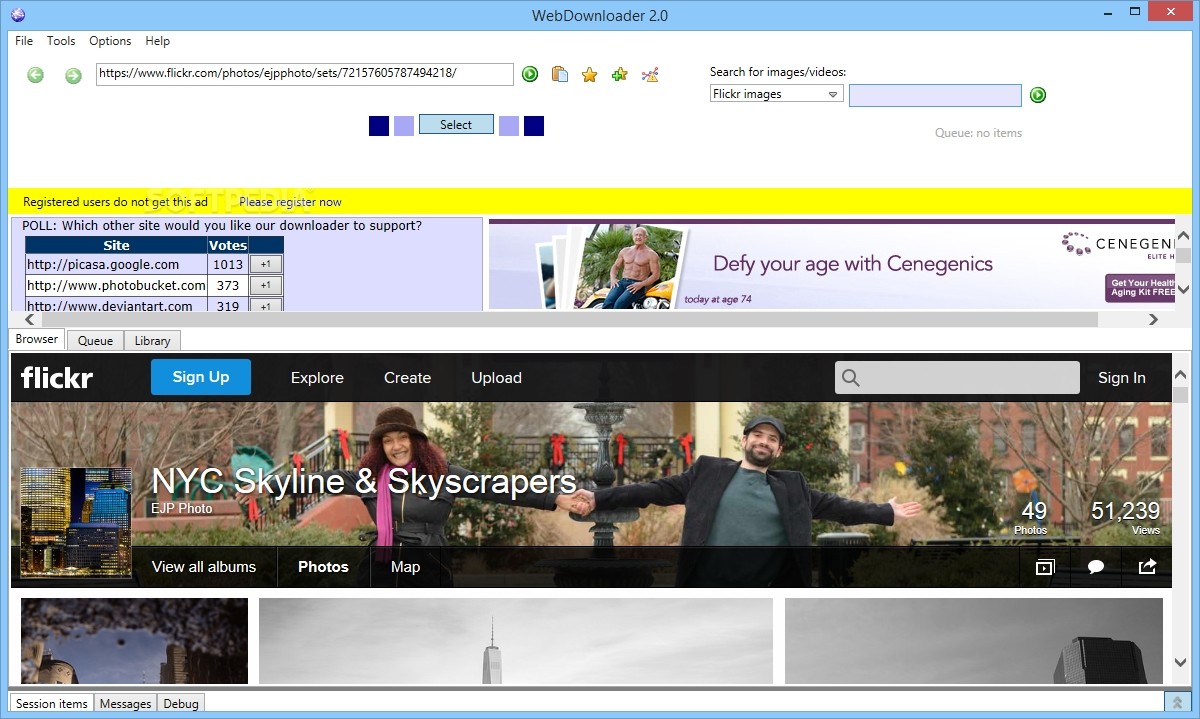Click browser pane scroll down arrow
The image size is (1200, 719).
point(1182,663)
